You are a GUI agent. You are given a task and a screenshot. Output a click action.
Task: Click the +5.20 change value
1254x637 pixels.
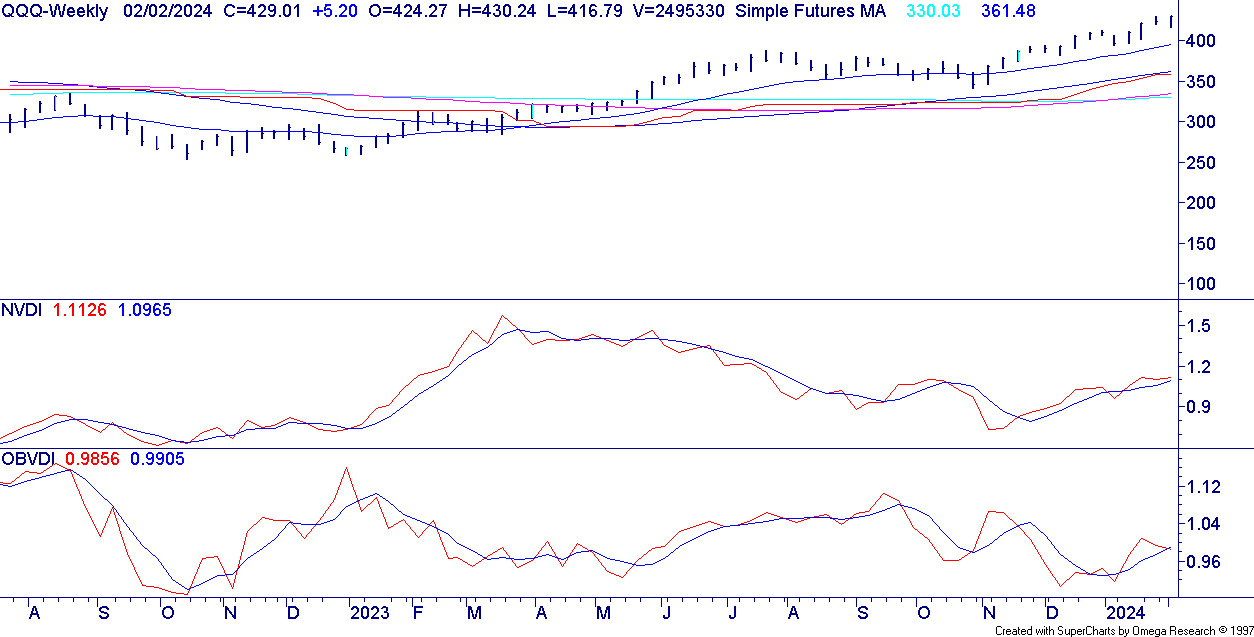click(x=336, y=11)
